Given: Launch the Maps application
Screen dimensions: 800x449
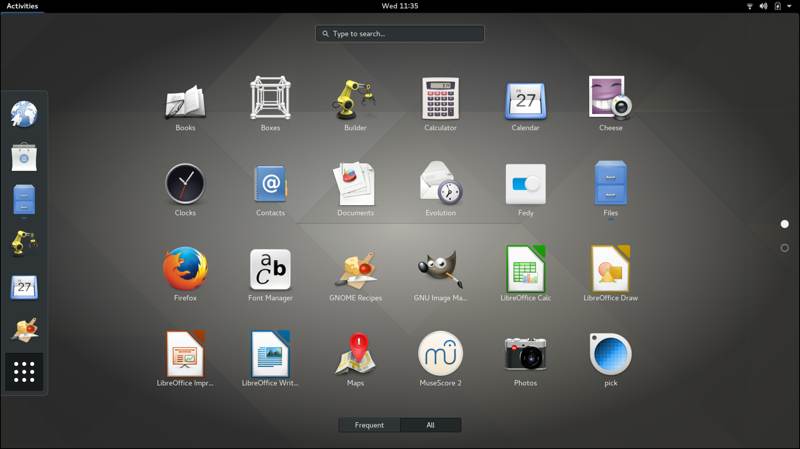Looking at the screenshot, I should 356,359.
